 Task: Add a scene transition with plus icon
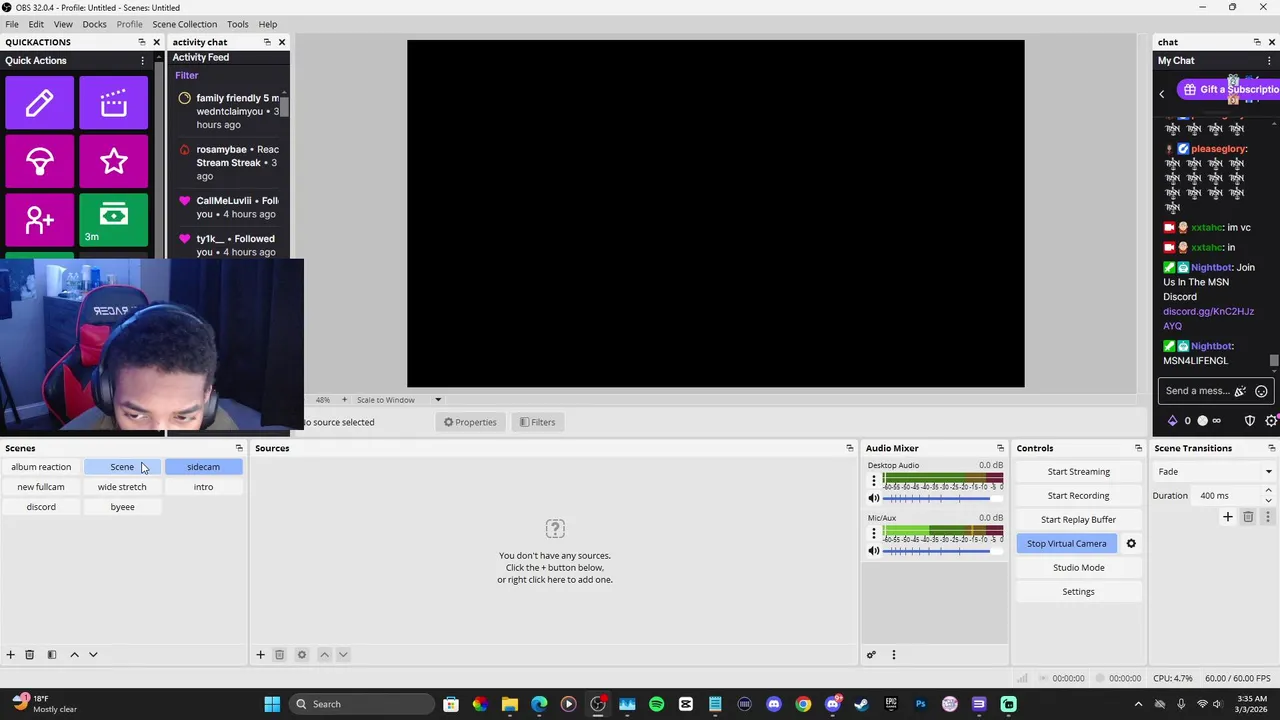tap(1228, 517)
